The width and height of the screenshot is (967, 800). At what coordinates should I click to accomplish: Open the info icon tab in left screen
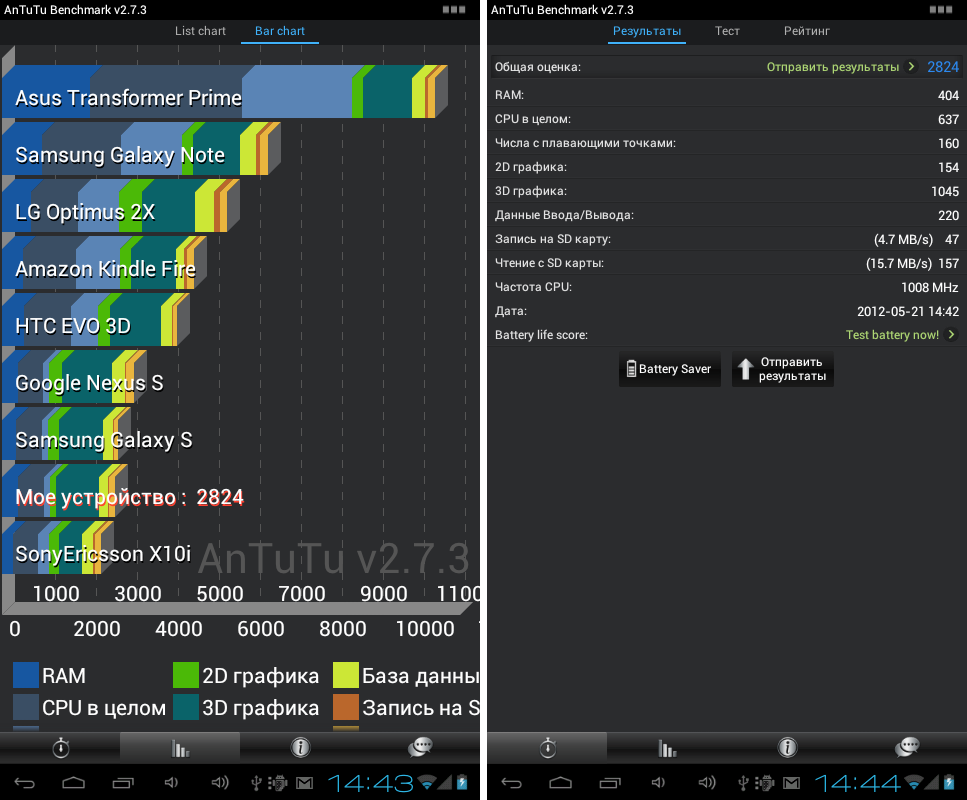pyautogui.click(x=299, y=747)
